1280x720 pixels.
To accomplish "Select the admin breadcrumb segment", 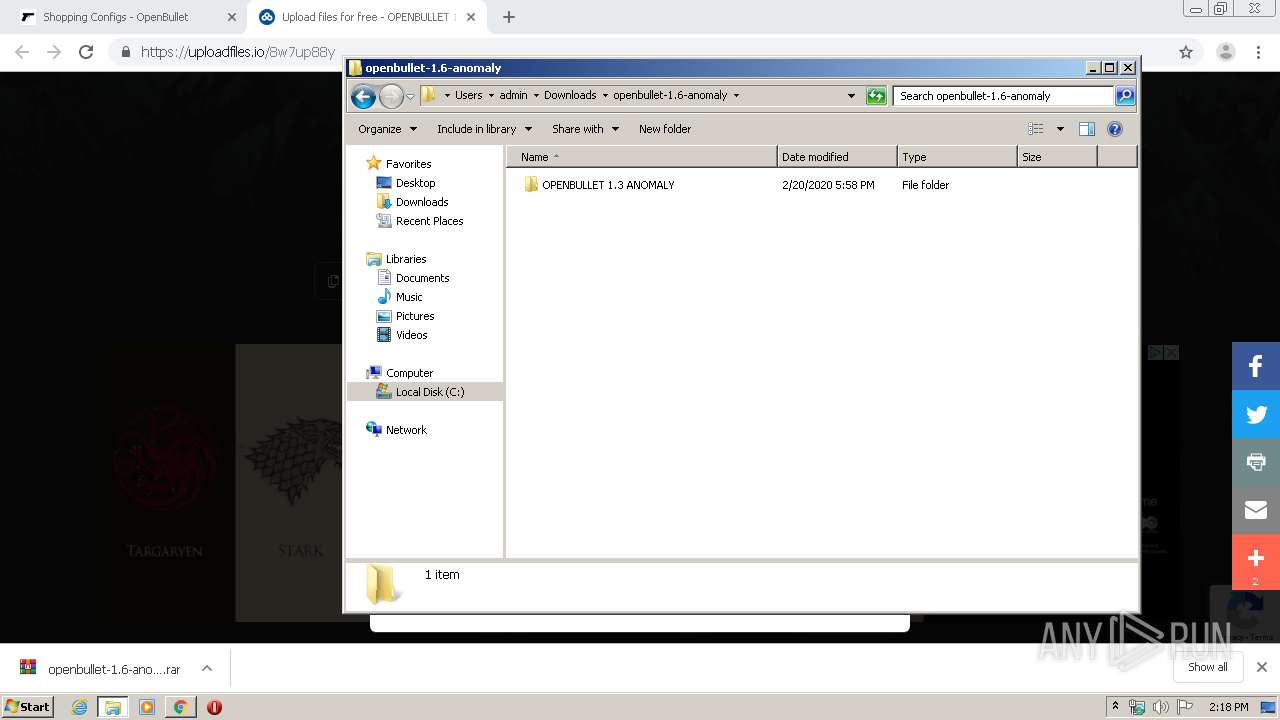I will [x=513, y=95].
